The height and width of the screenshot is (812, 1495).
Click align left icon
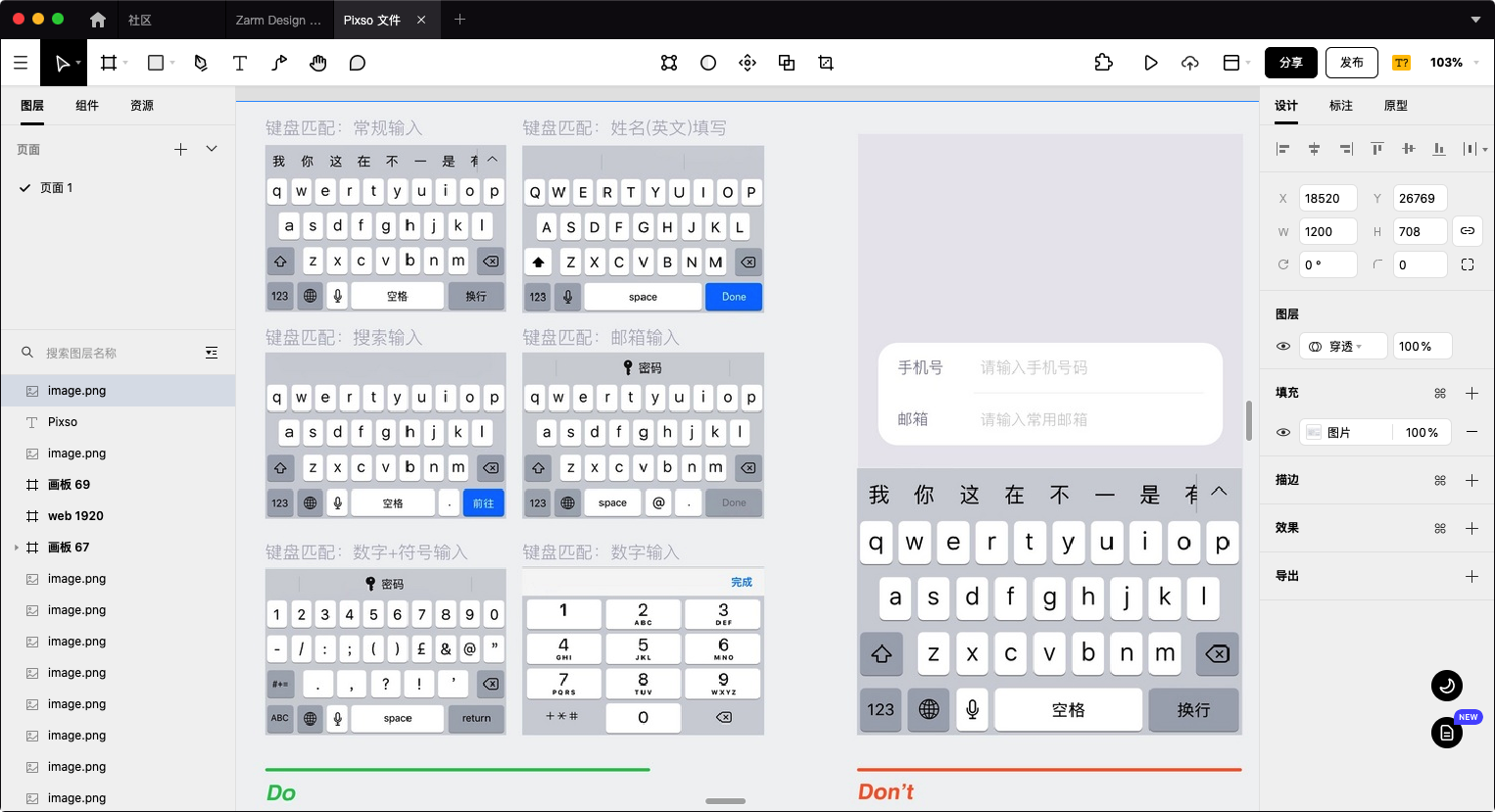1282,149
